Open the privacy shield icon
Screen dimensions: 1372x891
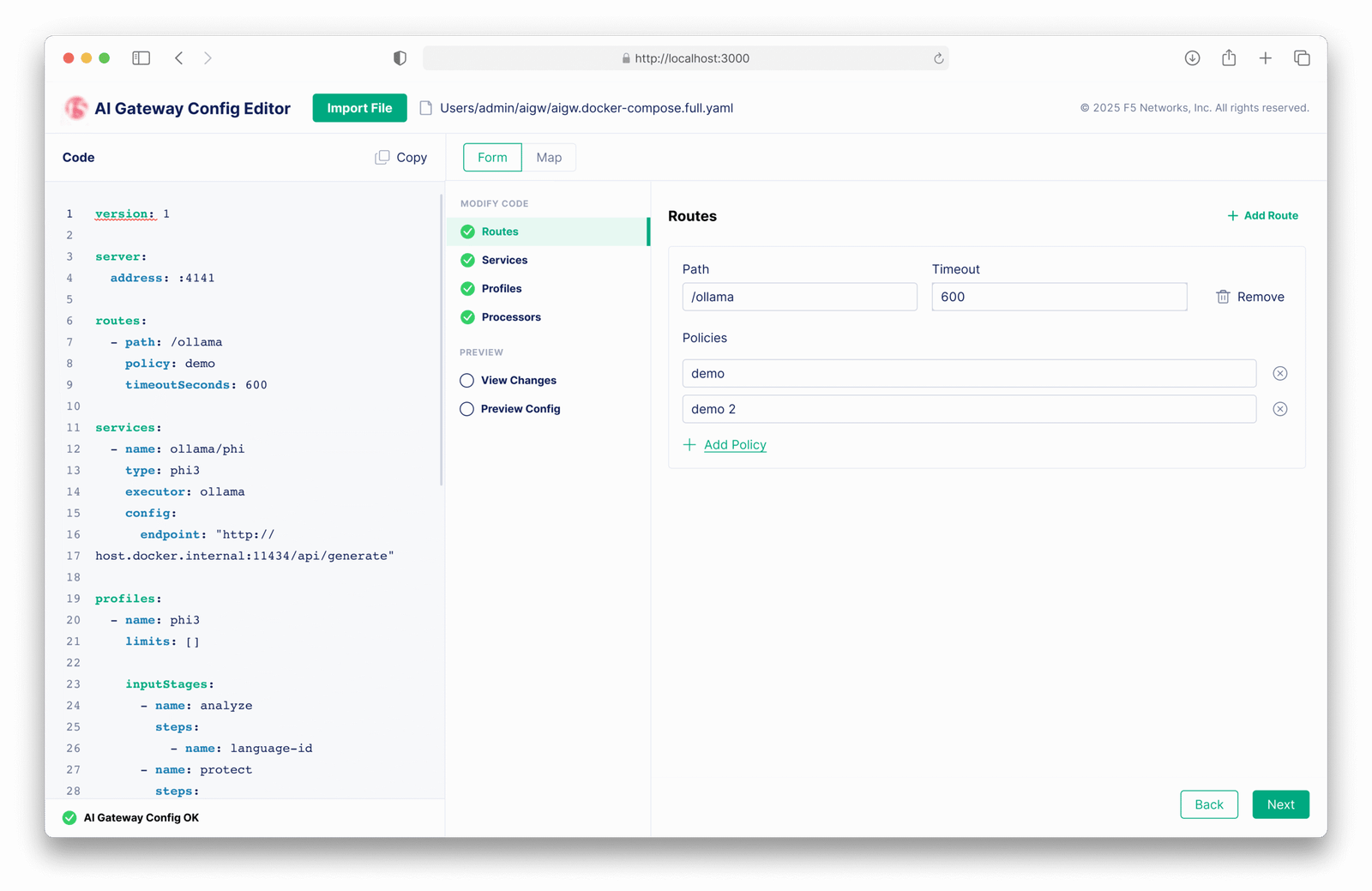pyautogui.click(x=400, y=58)
